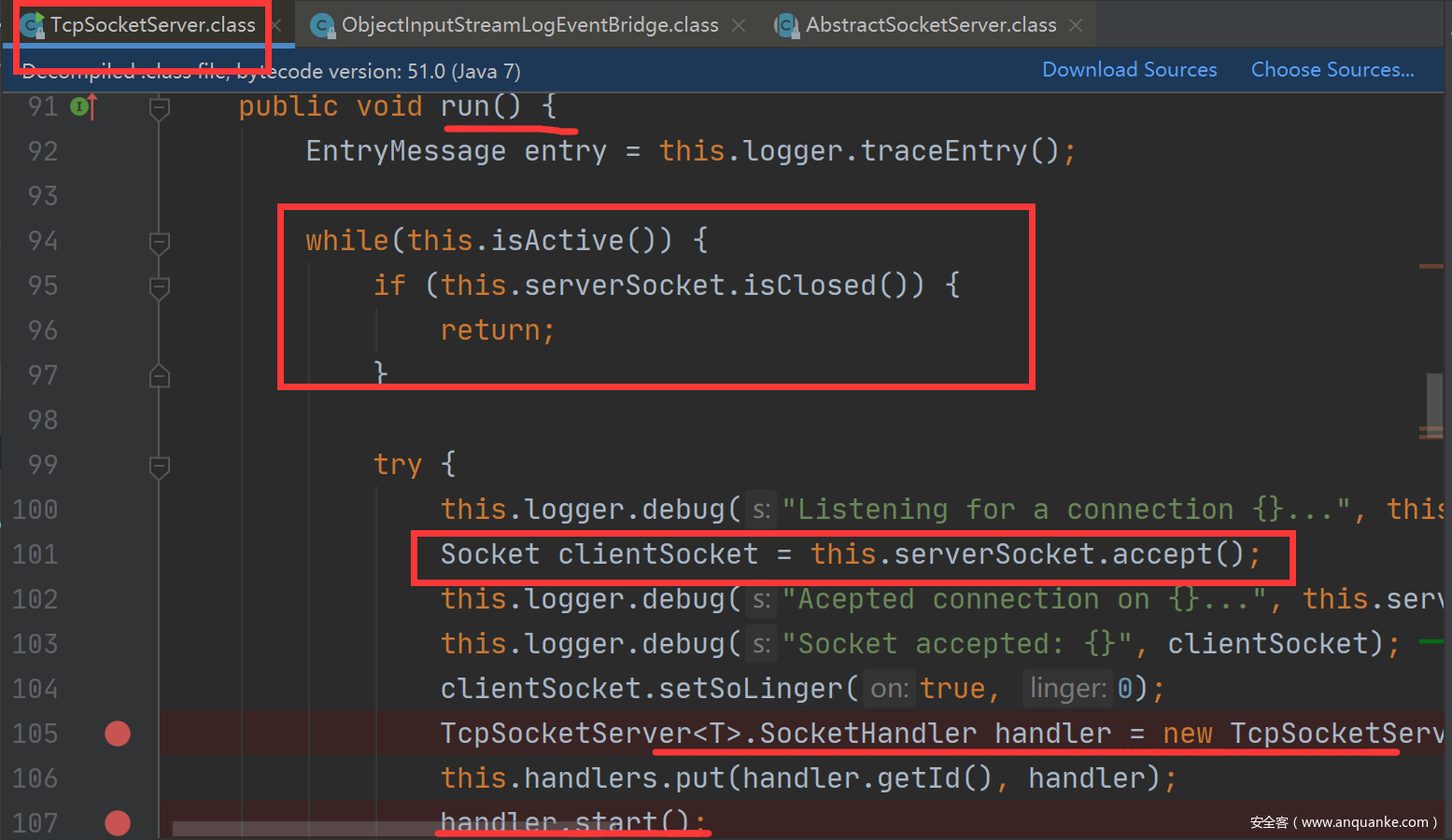
Task: Click the class file icon on the TcpSocketServer tab
Action: (32, 25)
